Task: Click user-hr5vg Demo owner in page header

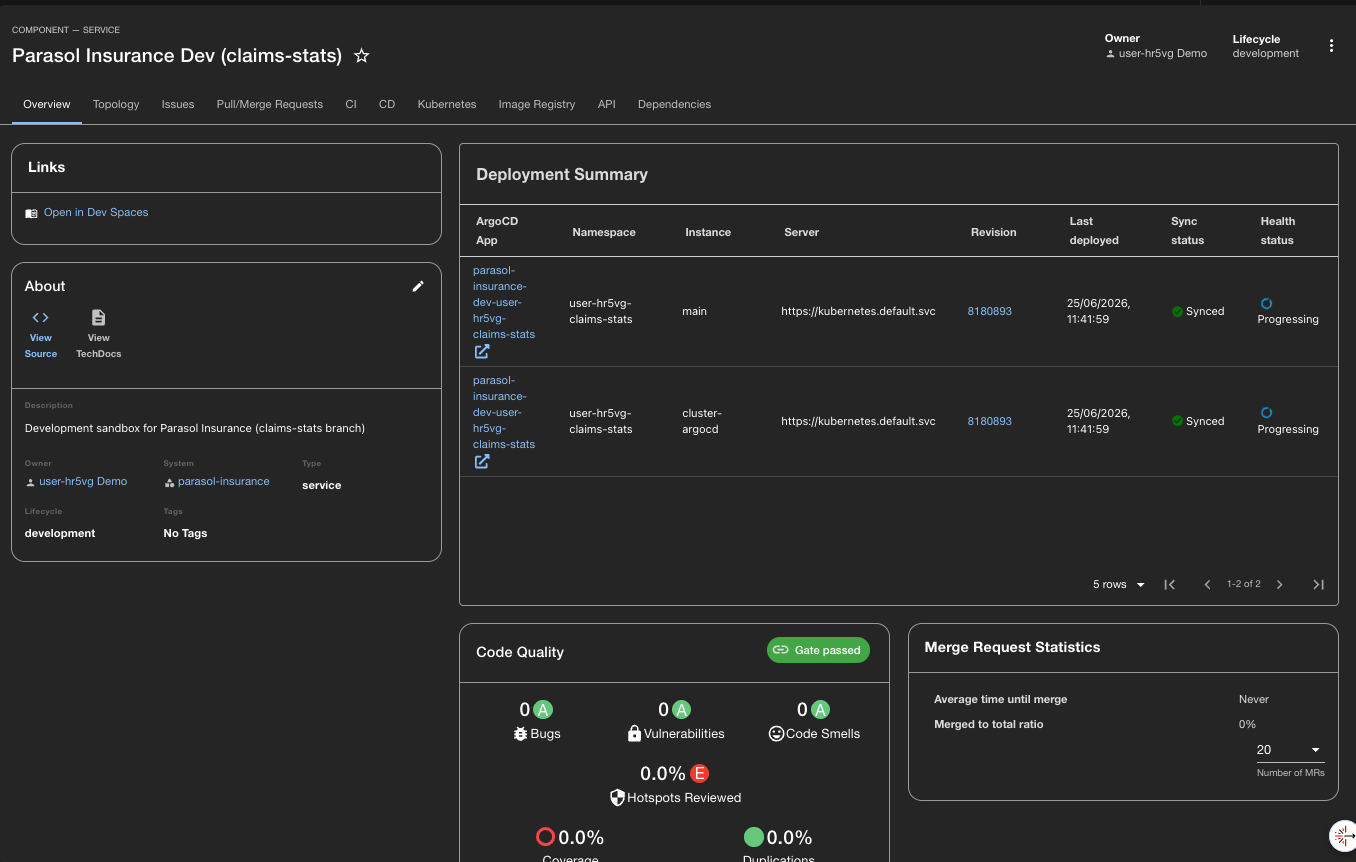Action: [1163, 54]
